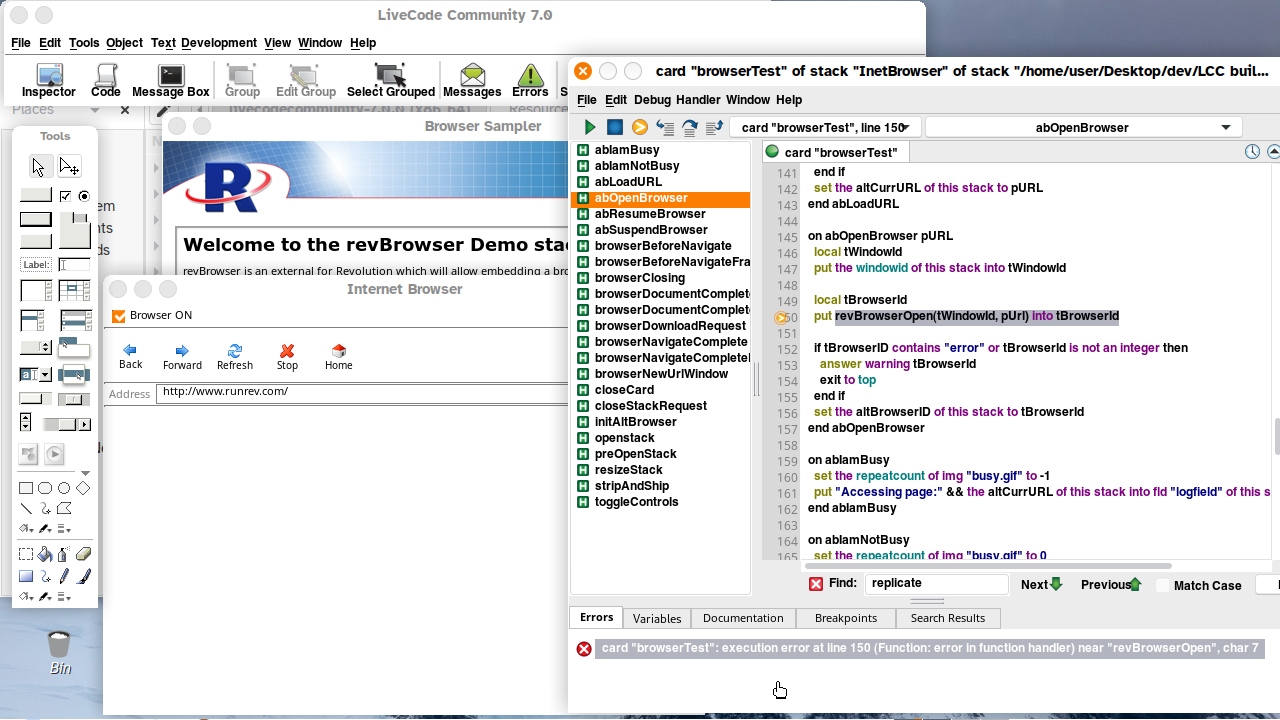The image size is (1280, 720).
Task: Click the Find text field containing "replicate"
Action: click(x=936, y=583)
